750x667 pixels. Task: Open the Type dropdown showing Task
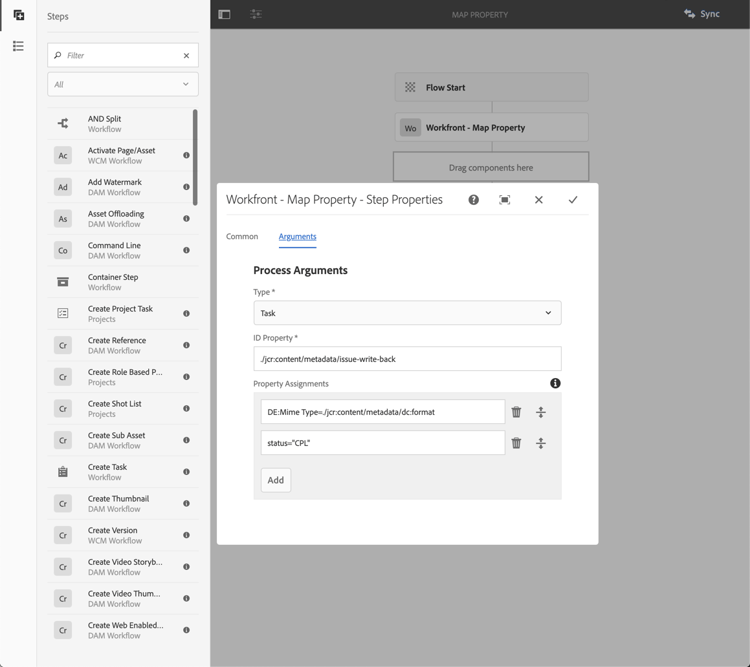pos(408,313)
